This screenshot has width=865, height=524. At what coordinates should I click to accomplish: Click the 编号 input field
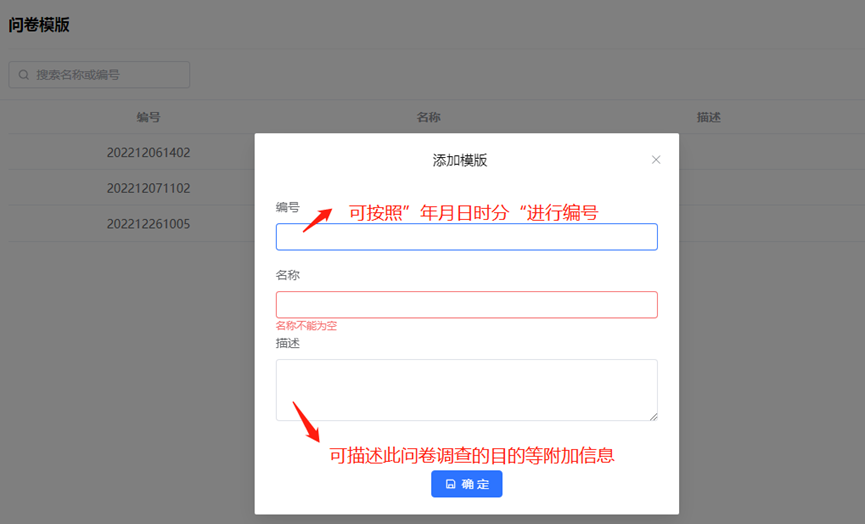point(467,237)
